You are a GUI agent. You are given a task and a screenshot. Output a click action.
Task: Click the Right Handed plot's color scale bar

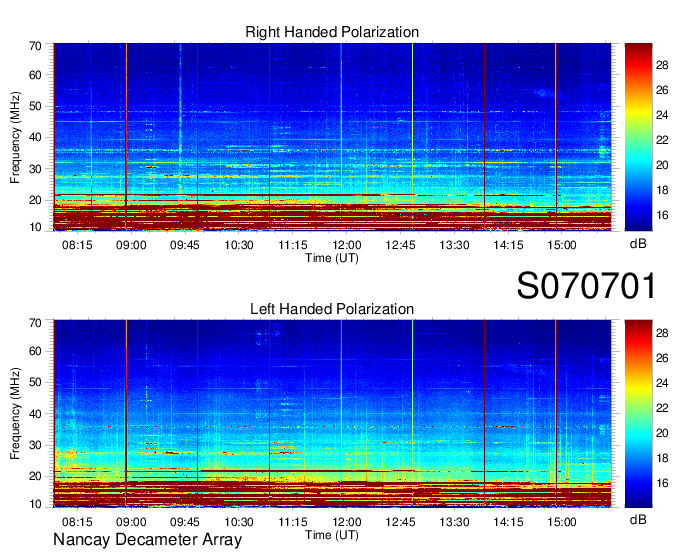[638, 137]
